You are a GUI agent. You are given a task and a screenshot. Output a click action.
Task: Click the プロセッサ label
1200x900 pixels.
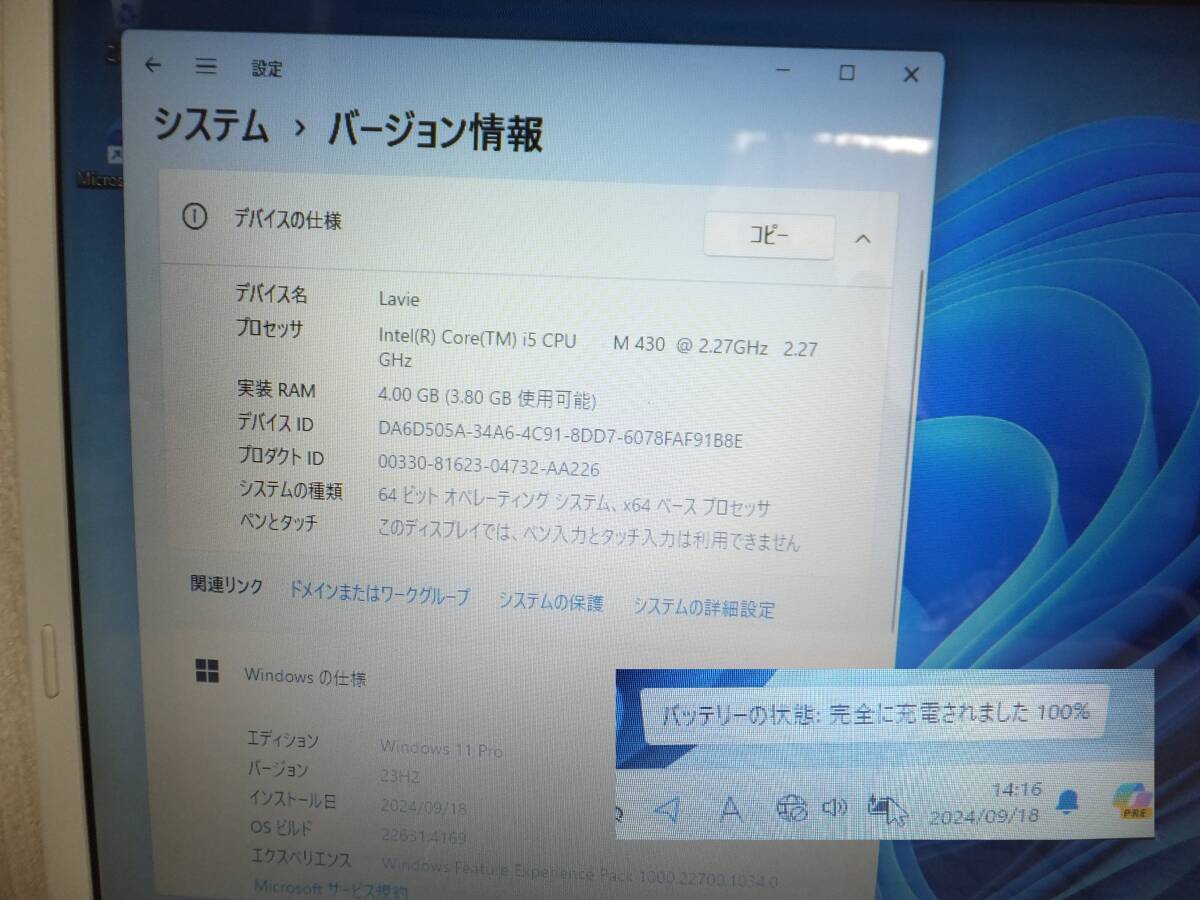[269, 328]
